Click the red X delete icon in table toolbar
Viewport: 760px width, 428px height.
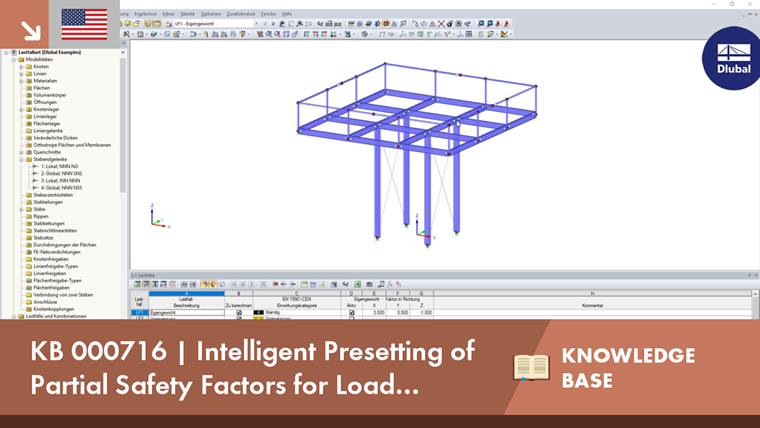pos(275,285)
